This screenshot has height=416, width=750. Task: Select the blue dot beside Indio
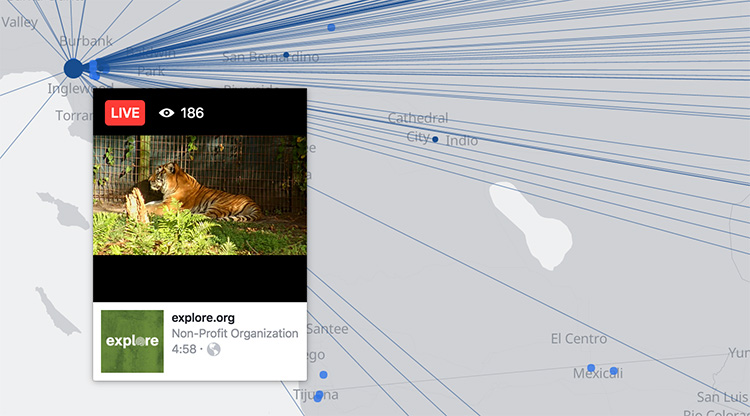pos(435,139)
